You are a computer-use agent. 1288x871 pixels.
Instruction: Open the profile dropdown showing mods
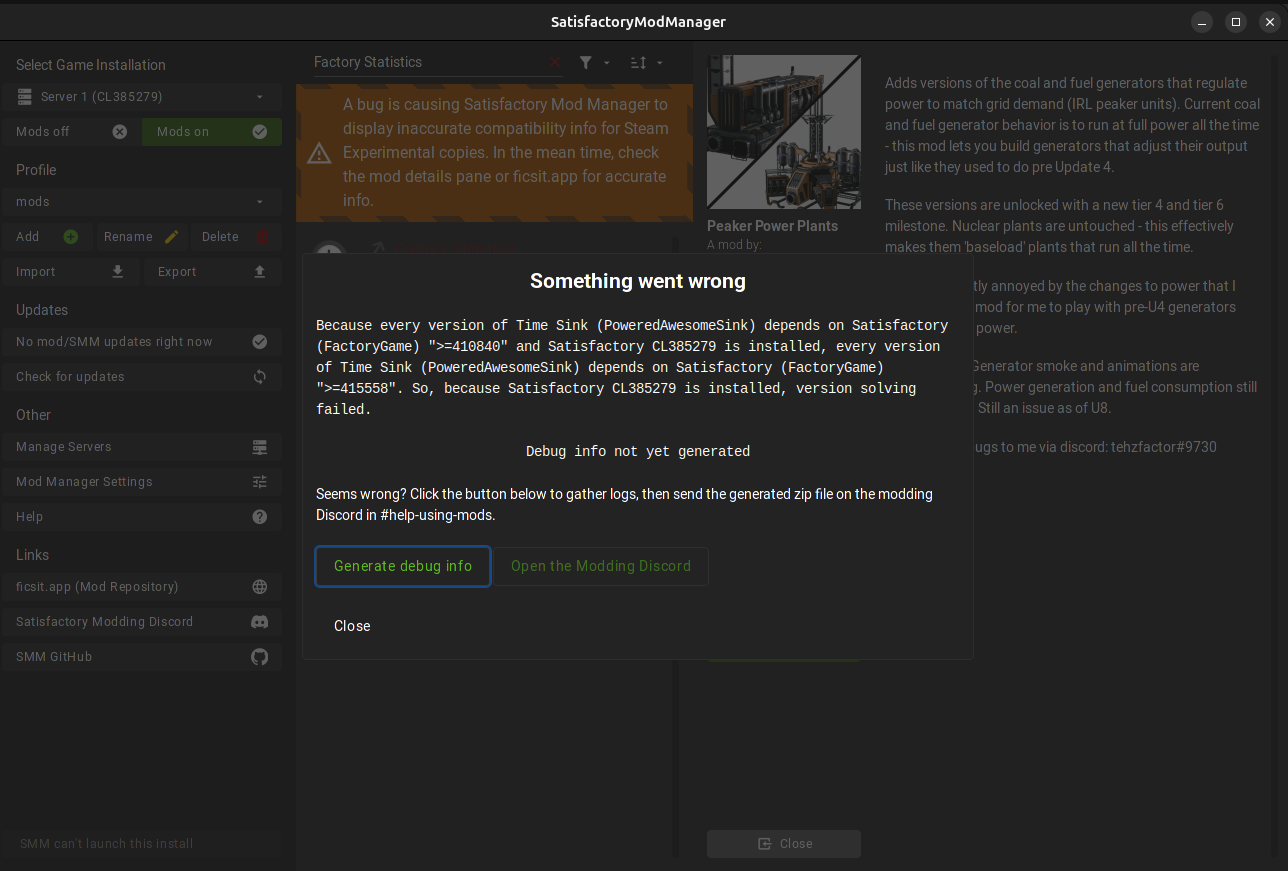142,202
